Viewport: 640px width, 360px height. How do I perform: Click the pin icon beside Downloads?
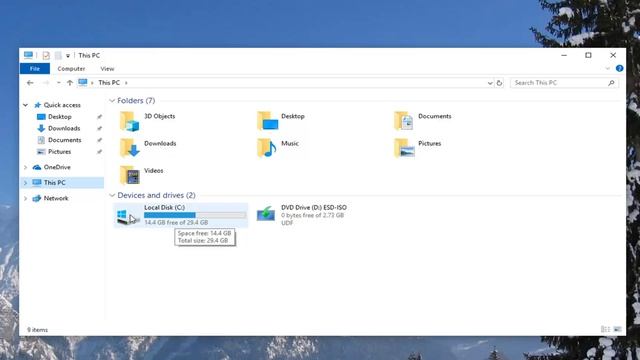(99, 128)
